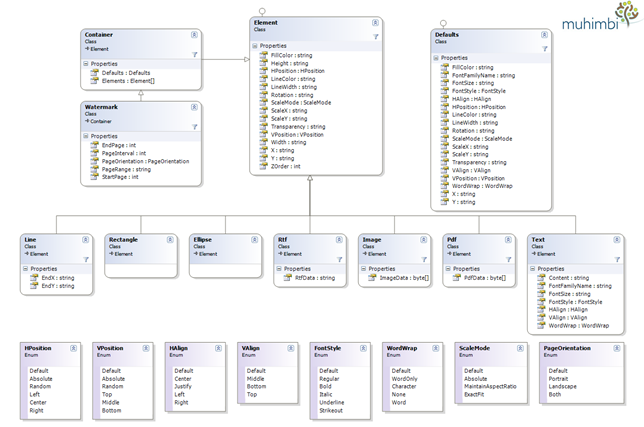Select VAlign : VAlign in Defaults class
Viewport: 644px width, 427px height.
472,170
